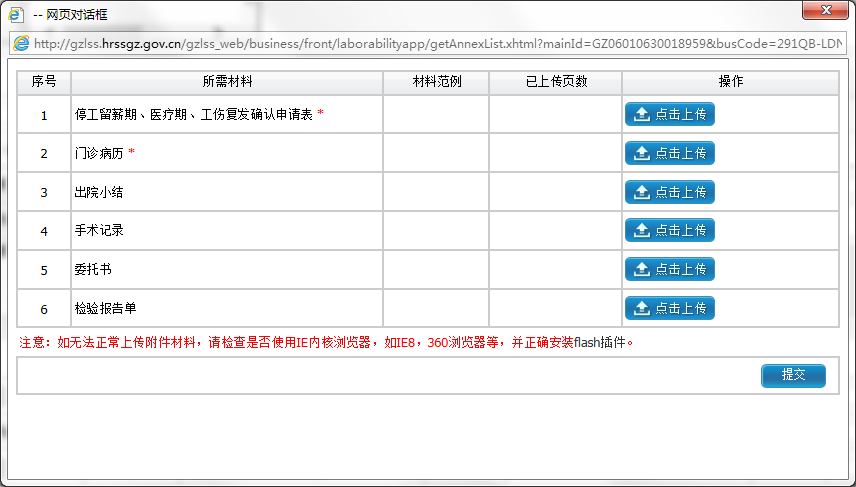Screen dimensions: 856x487
Task: Click the IE page icon in title bar
Action: click(x=15, y=14)
